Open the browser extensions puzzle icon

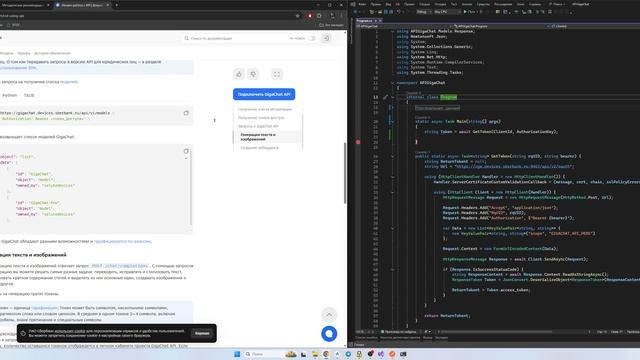tap(319, 16)
